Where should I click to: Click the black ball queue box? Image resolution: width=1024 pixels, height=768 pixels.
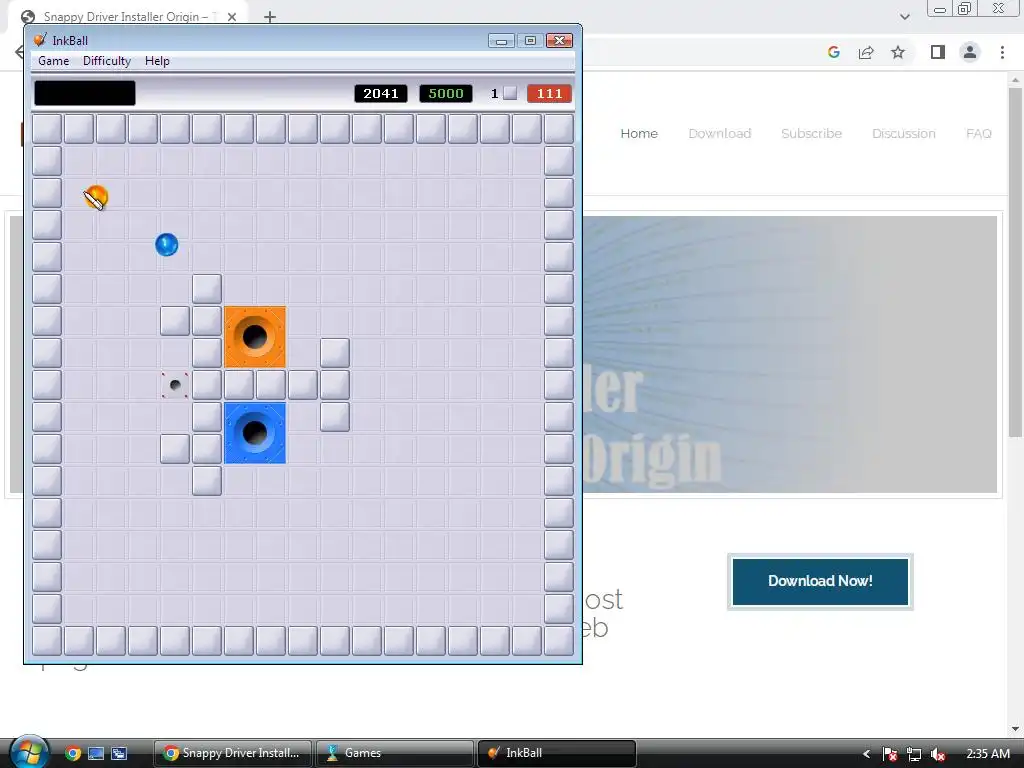[85, 93]
